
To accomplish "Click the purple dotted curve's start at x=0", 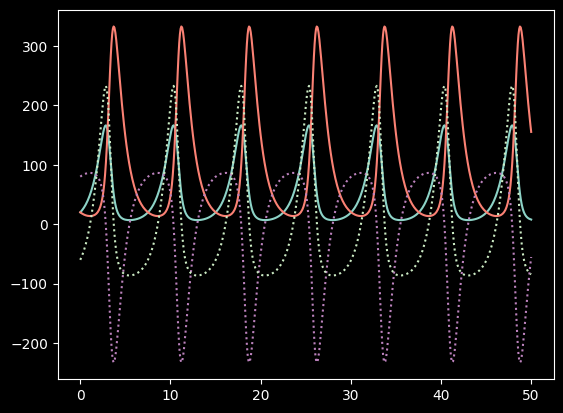I will (81, 176).
